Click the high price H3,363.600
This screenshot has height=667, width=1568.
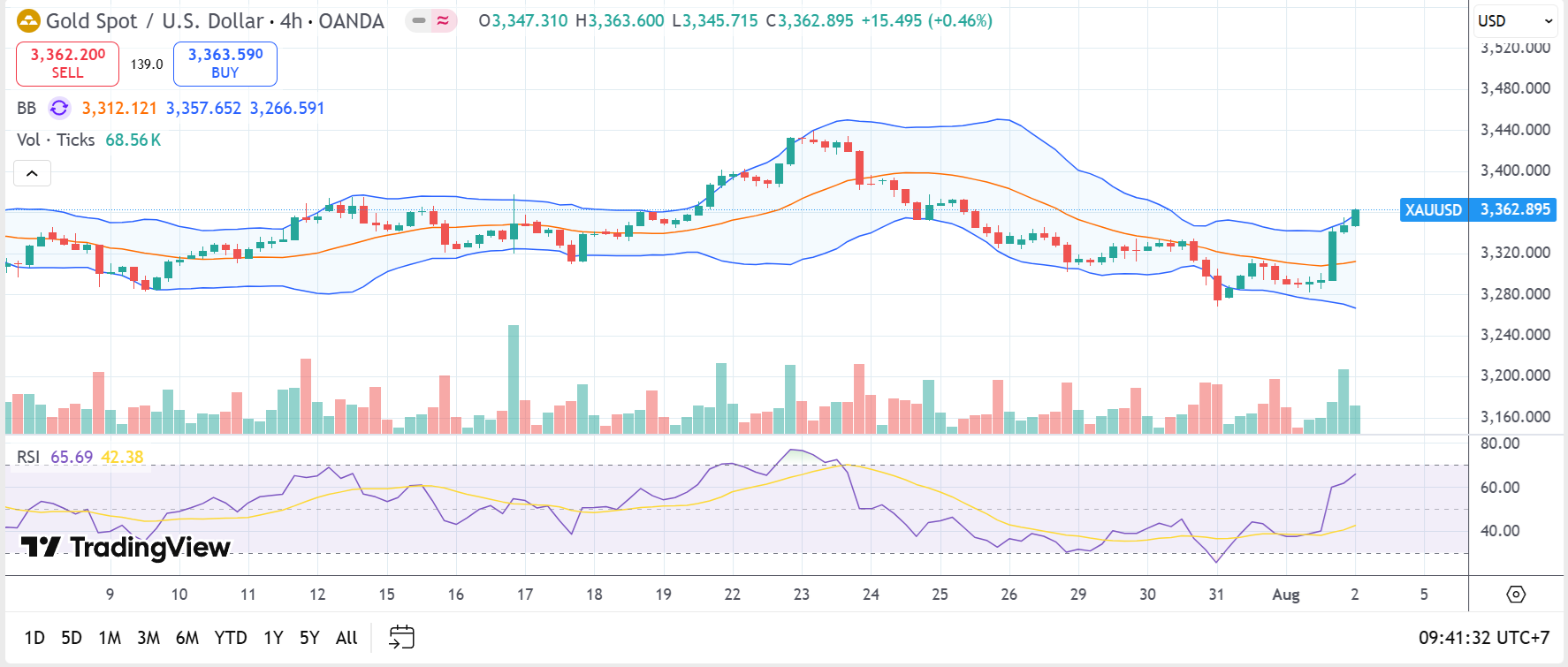click(x=620, y=20)
